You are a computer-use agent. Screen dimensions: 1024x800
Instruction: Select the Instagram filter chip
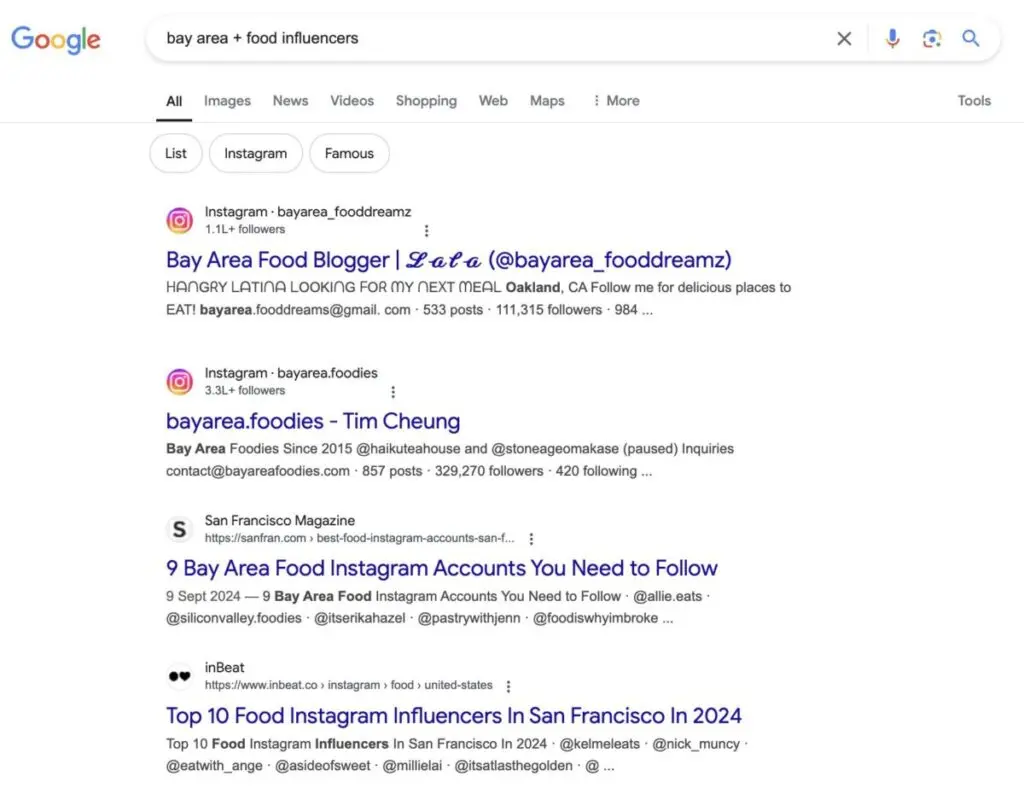pyautogui.click(x=255, y=154)
